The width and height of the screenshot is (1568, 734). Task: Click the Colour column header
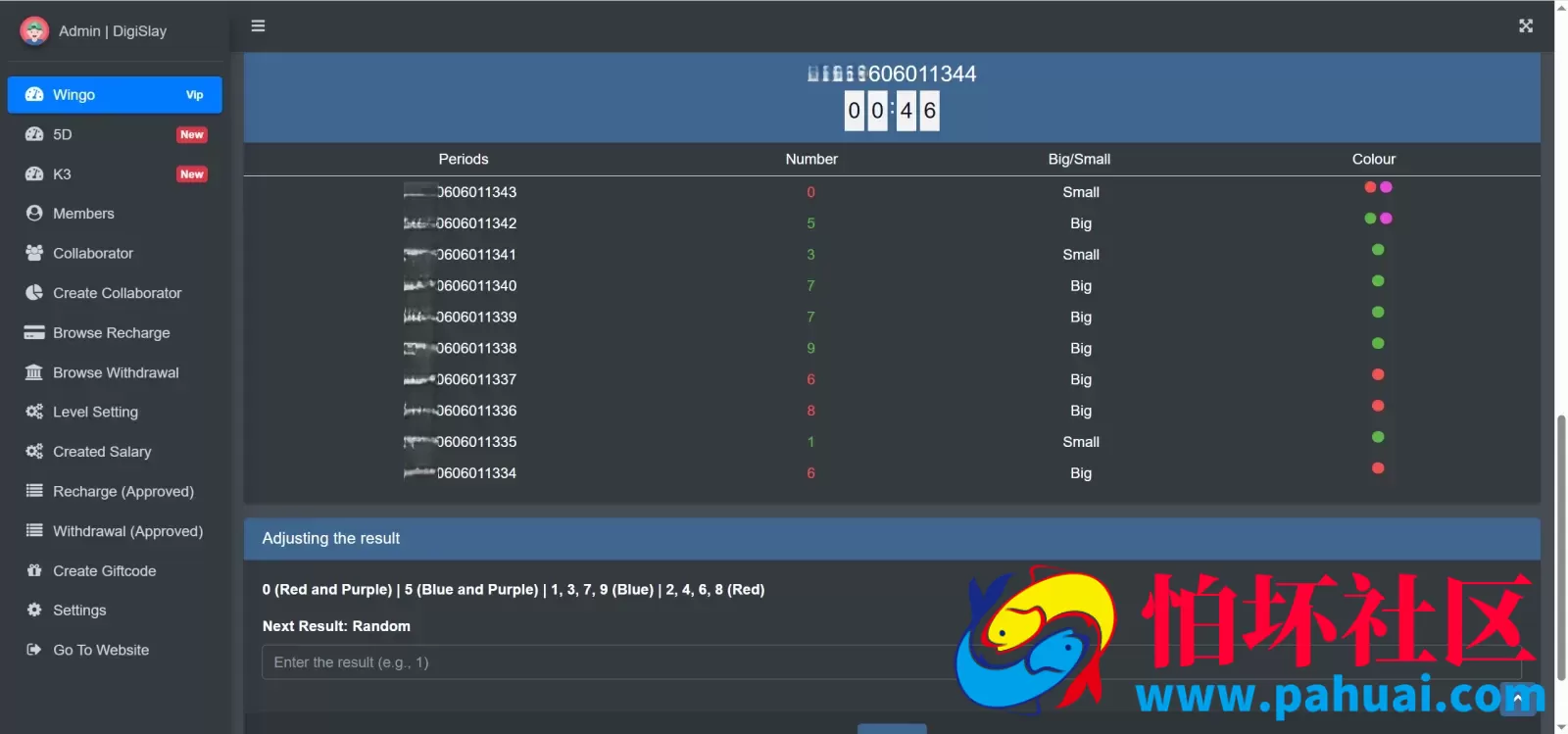click(x=1374, y=159)
